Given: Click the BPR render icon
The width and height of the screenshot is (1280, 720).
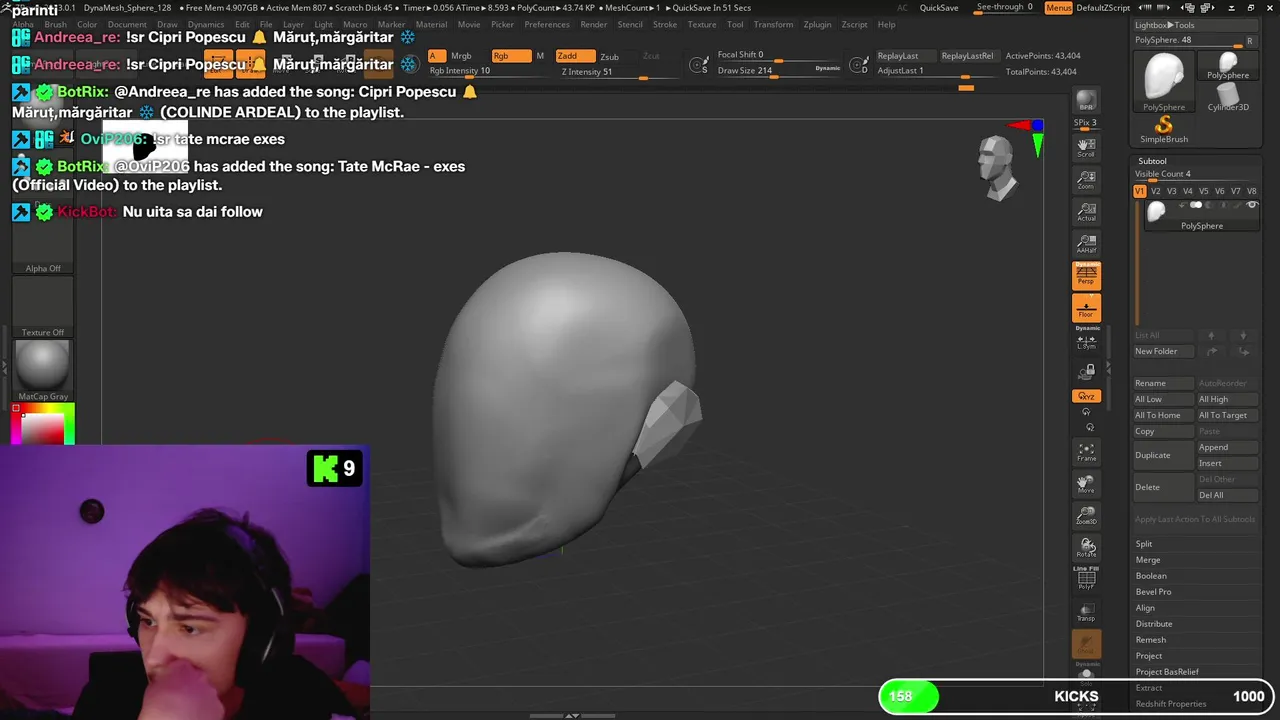Looking at the screenshot, I should click(1086, 102).
